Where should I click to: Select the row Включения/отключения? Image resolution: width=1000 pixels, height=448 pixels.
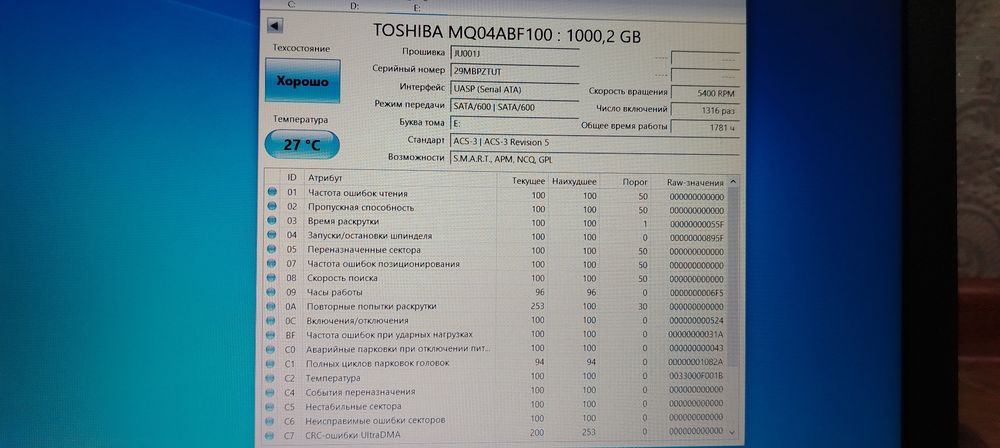tap(496, 320)
